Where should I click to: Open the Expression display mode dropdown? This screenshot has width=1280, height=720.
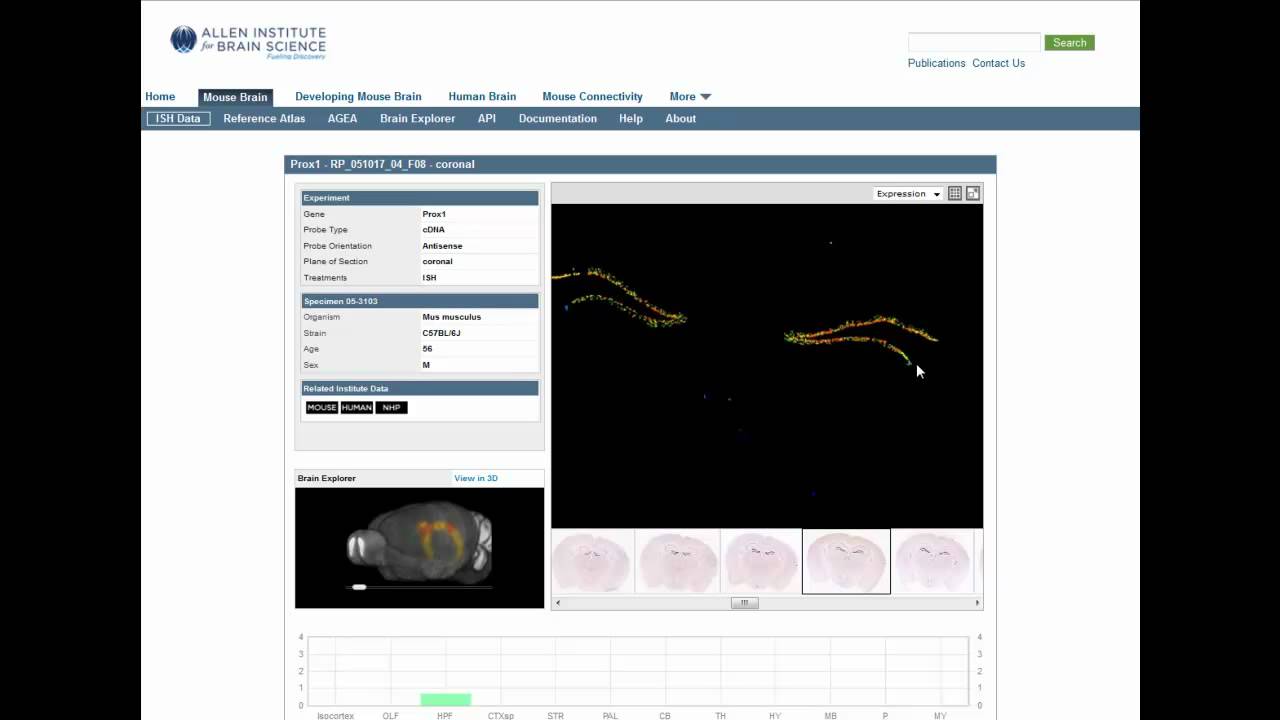pyautogui.click(x=906, y=193)
